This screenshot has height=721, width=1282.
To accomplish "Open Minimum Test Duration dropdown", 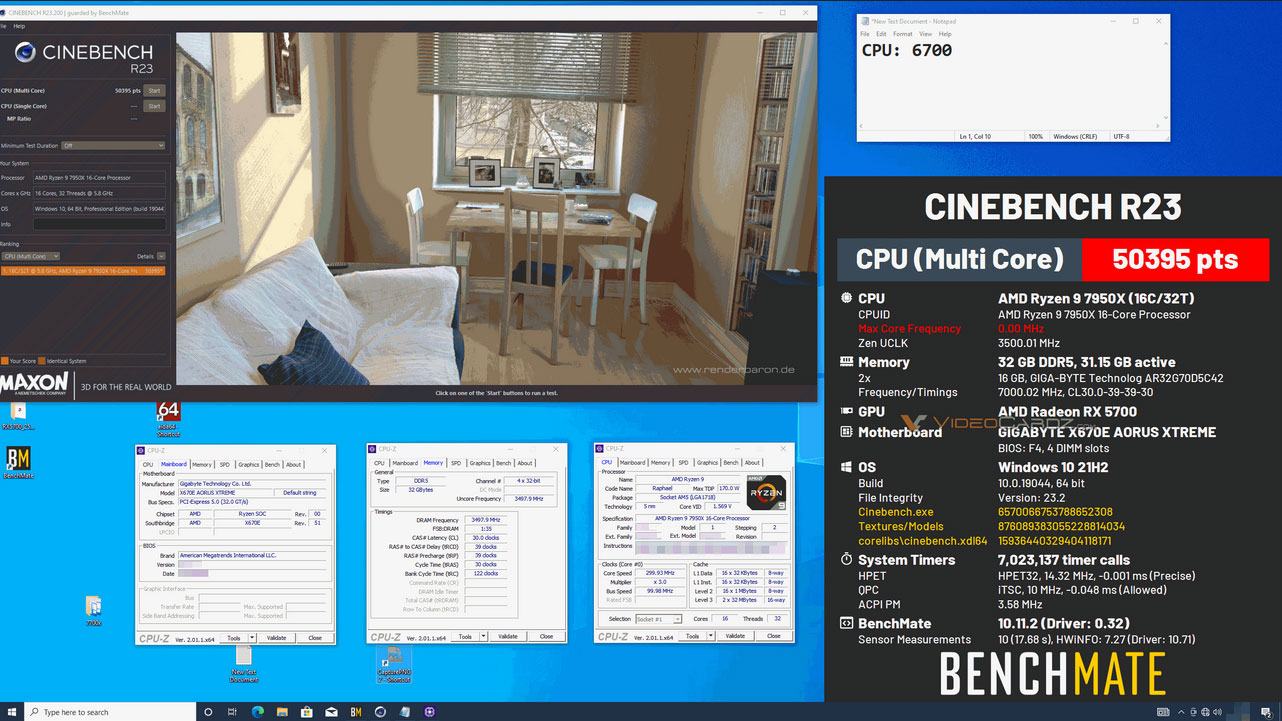I will pyautogui.click(x=112, y=145).
